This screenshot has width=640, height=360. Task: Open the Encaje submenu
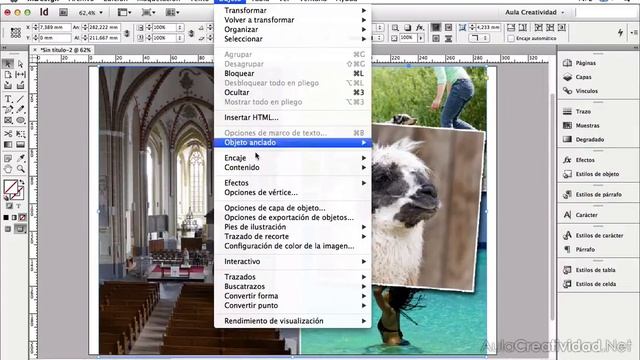[x=293, y=158]
